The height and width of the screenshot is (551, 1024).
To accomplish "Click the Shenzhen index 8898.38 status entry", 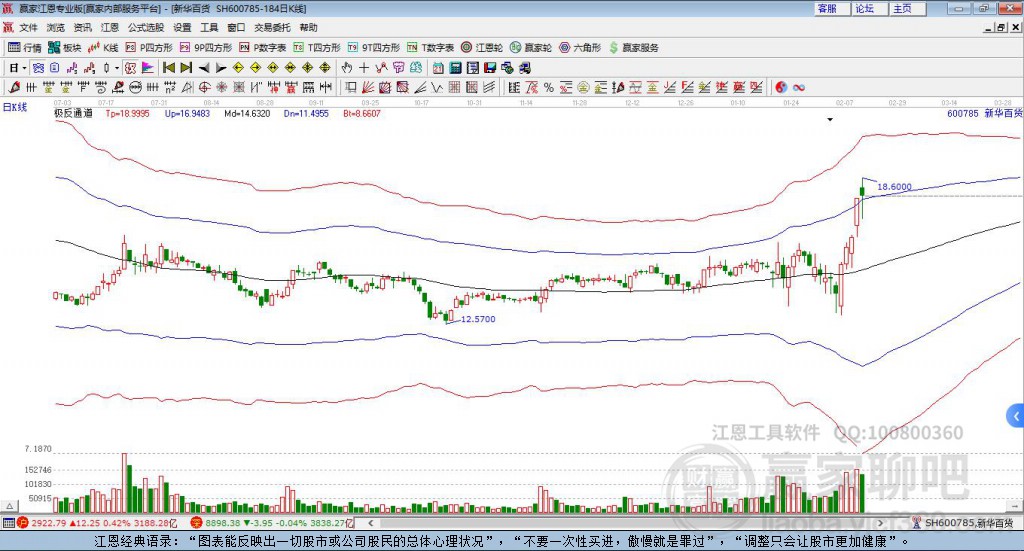I will (272, 523).
